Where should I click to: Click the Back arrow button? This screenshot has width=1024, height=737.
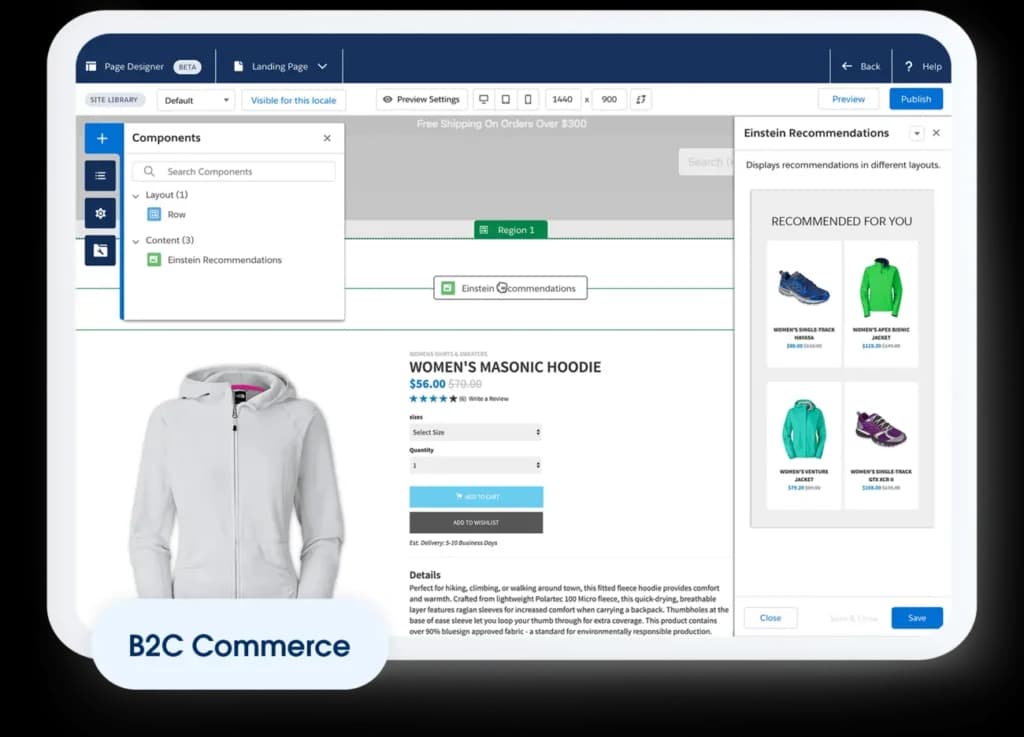860,66
